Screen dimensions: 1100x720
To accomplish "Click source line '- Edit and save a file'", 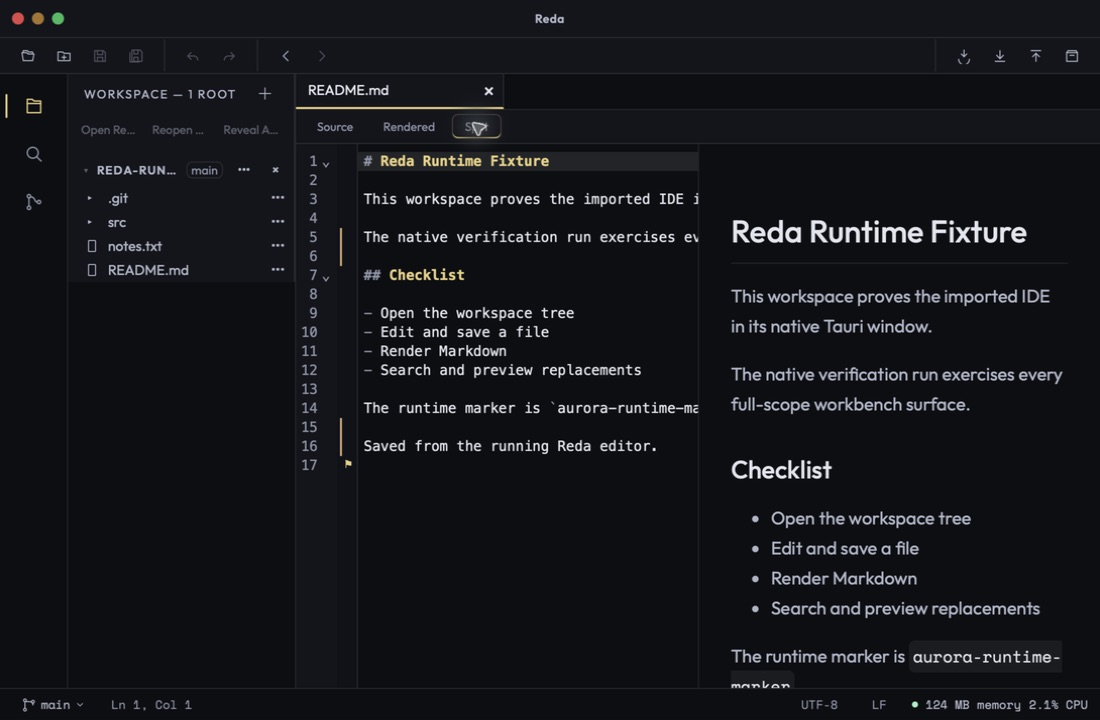I will [x=456, y=332].
